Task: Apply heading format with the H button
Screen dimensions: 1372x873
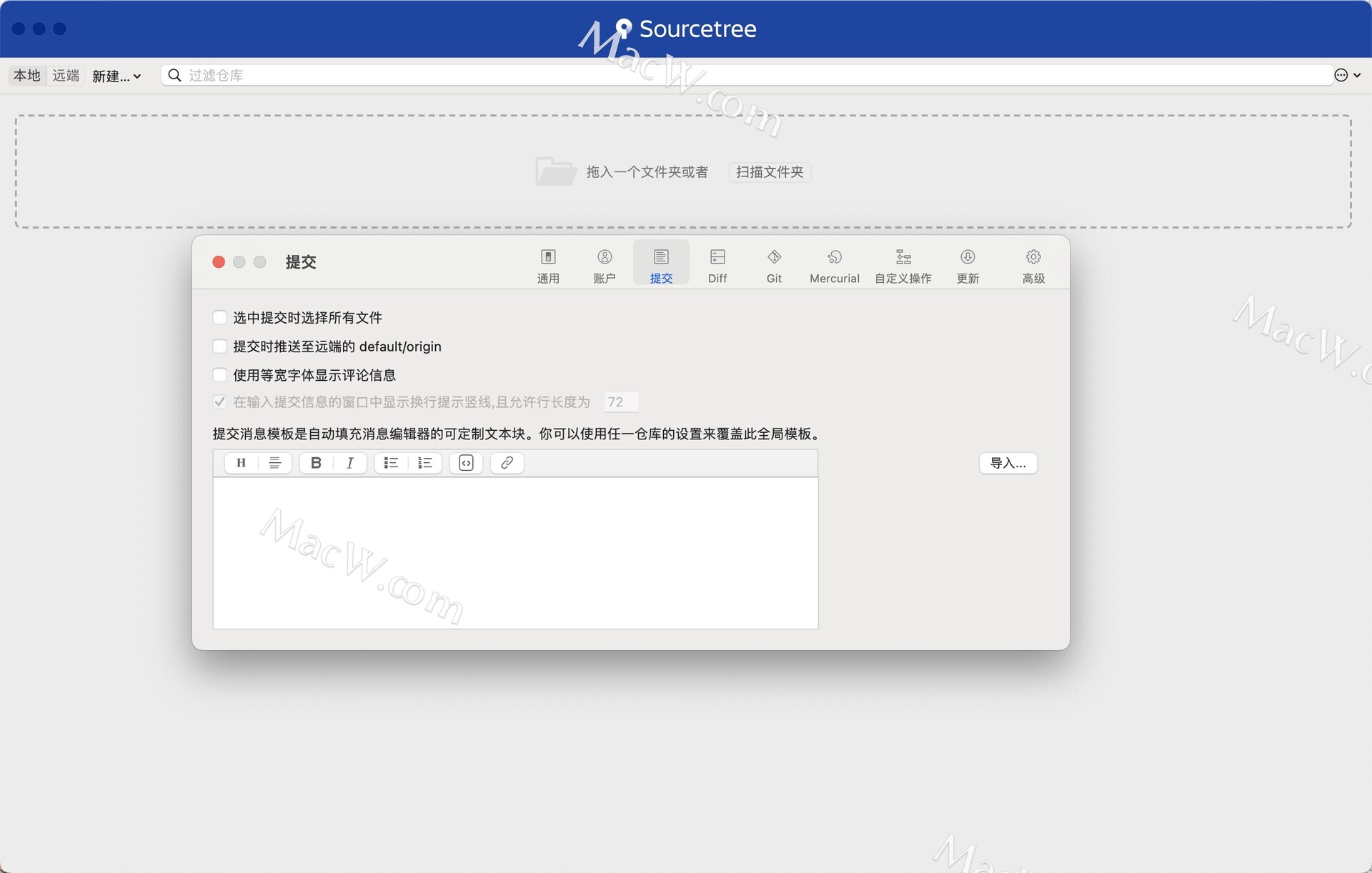Action: click(241, 463)
